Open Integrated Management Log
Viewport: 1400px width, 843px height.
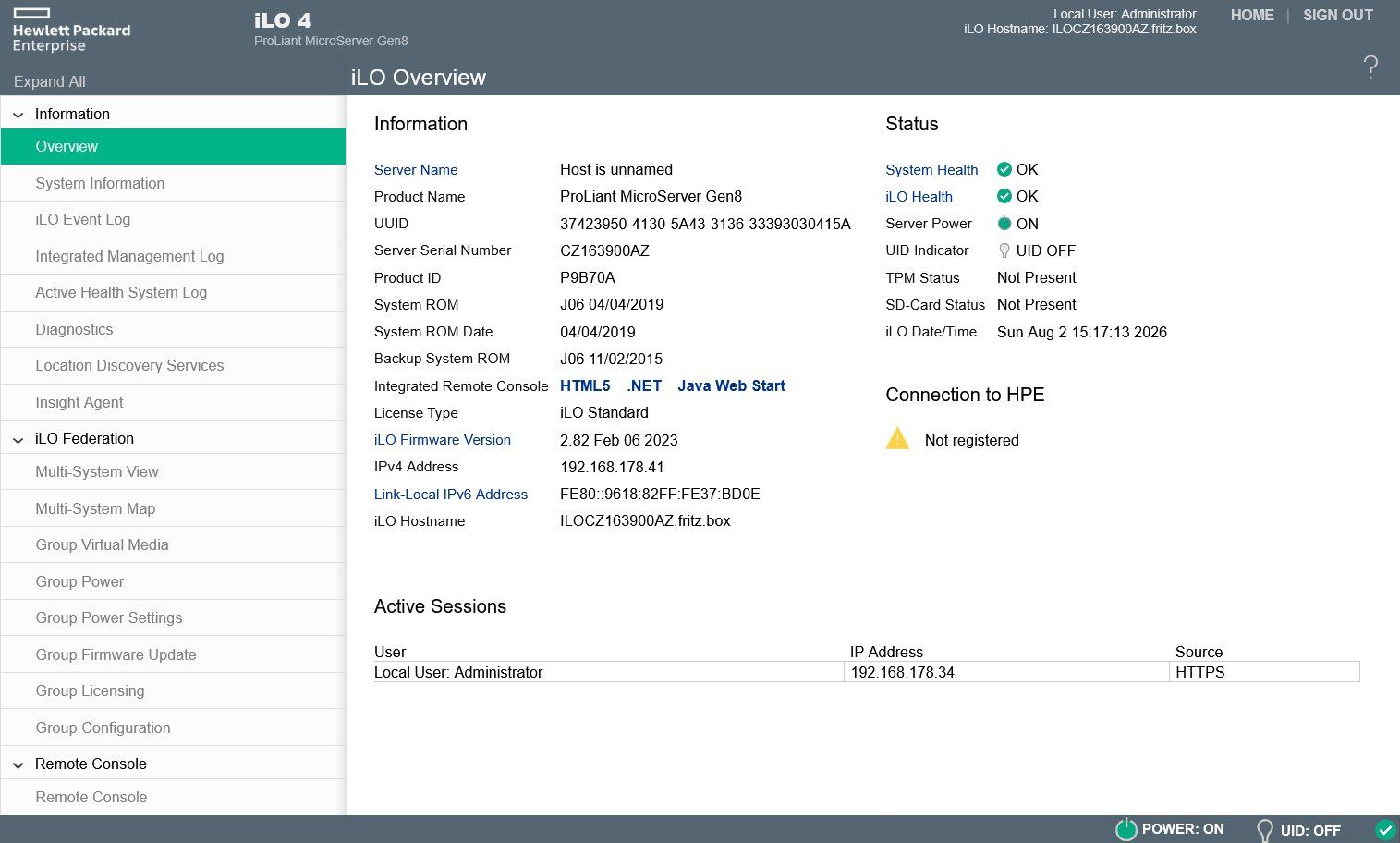click(x=173, y=256)
